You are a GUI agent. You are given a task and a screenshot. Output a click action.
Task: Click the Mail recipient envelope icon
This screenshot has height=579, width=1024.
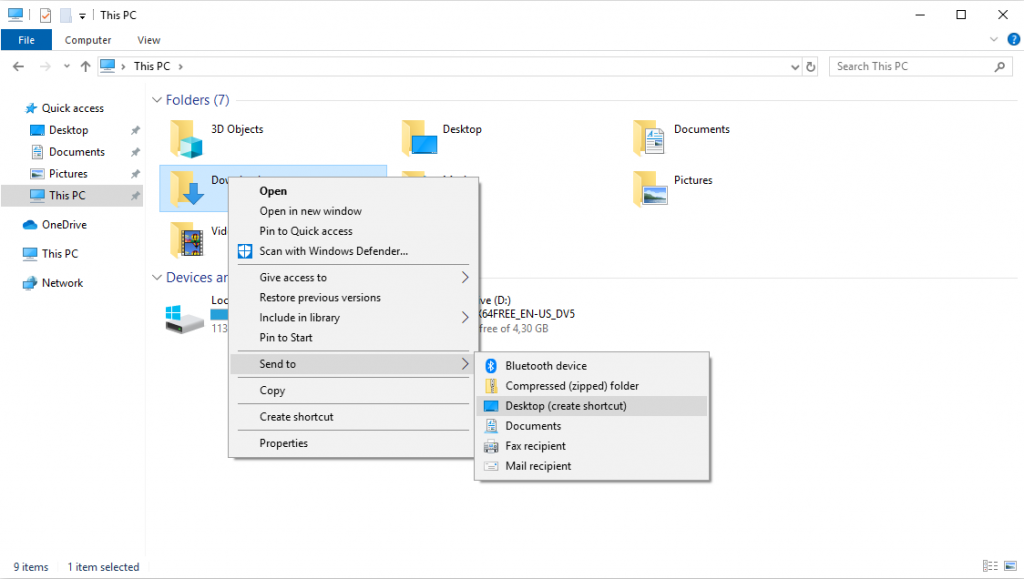click(x=491, y=466)
